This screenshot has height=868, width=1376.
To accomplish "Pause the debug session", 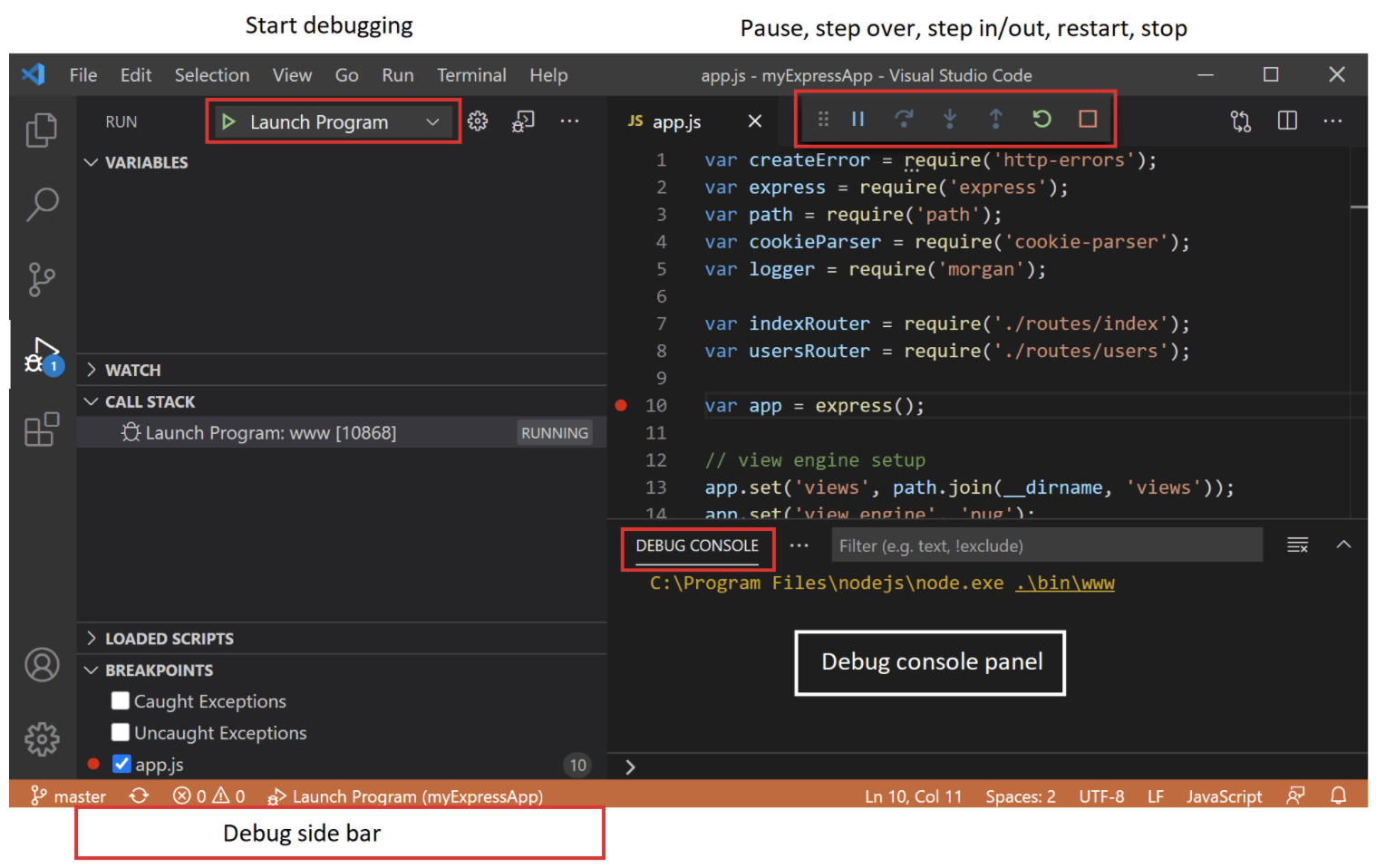I will pos(858,119).
